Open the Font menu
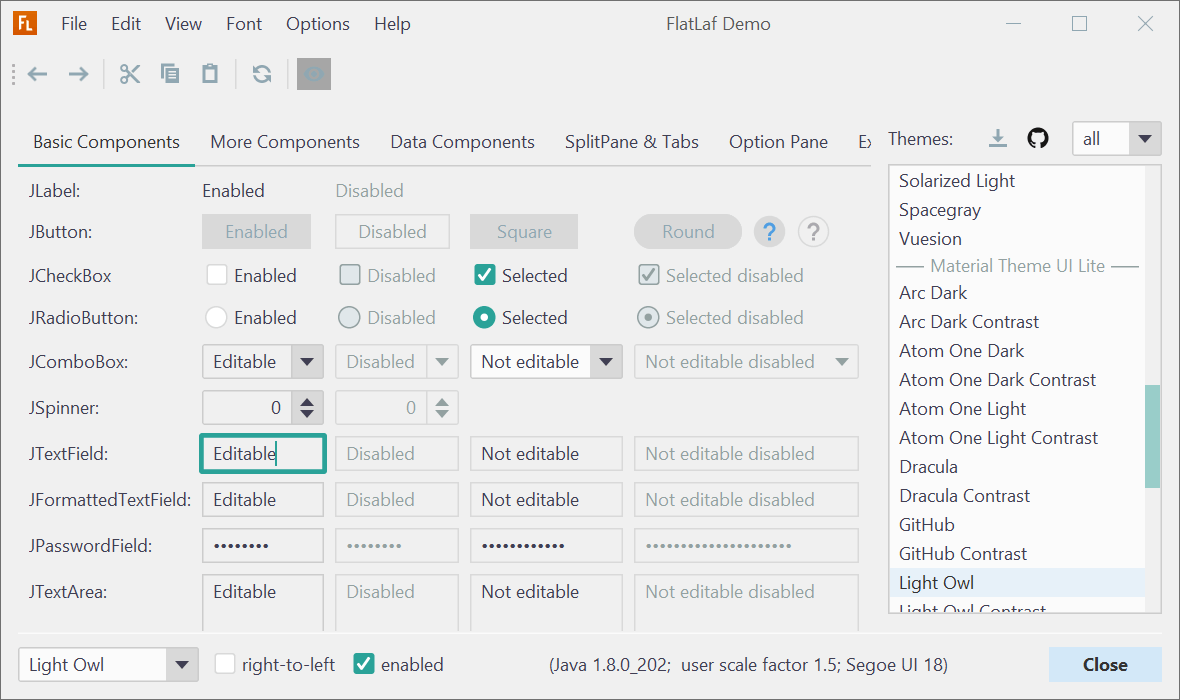Viewport: 1180px width, 700px height. (244, 24)
